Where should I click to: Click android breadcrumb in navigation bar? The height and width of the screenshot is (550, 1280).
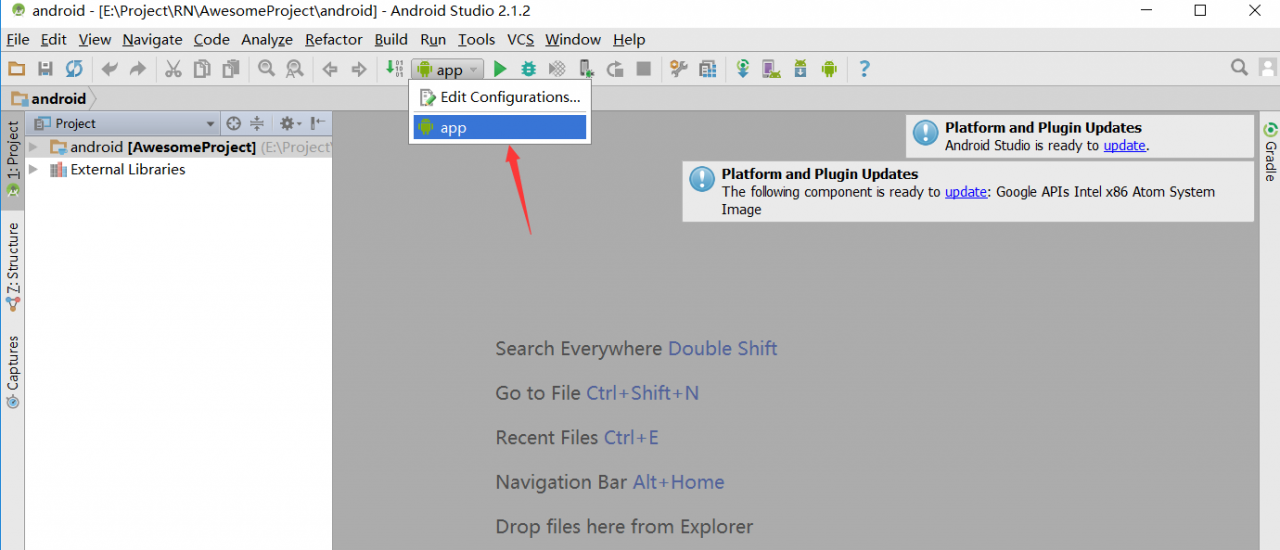pyautogui.click(x=49, y=98)
